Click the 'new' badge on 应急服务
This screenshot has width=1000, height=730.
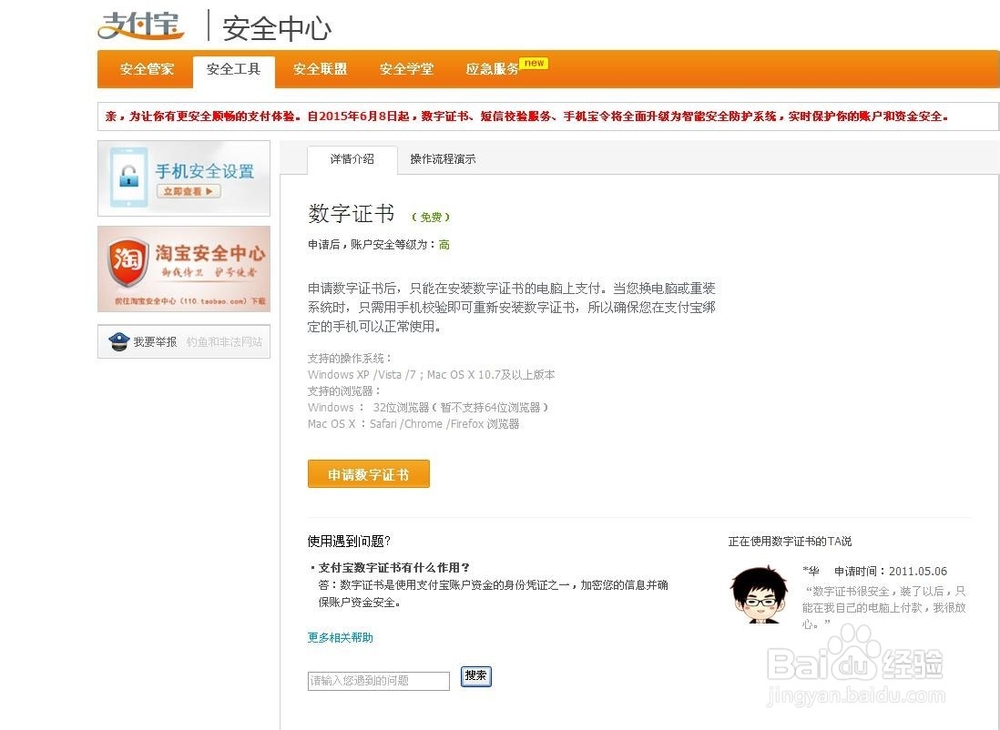point(533,61)
